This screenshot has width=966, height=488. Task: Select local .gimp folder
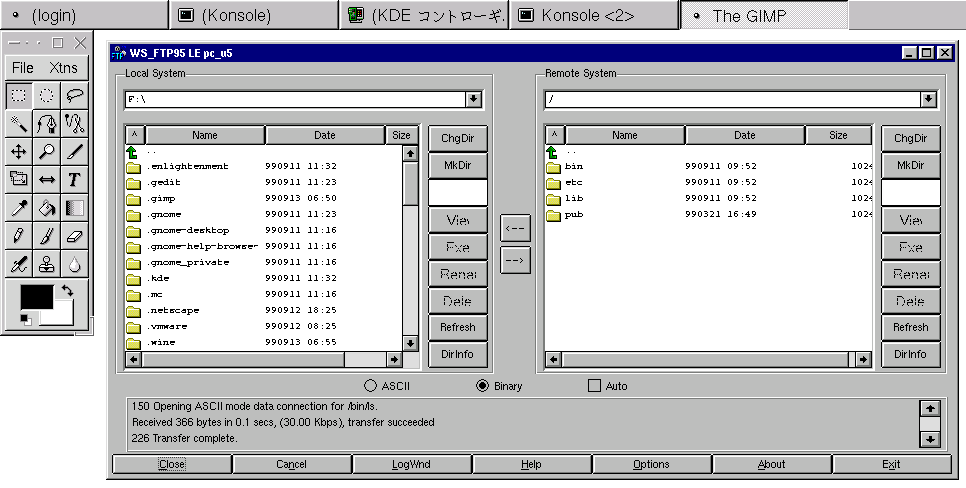coord(161,198)
